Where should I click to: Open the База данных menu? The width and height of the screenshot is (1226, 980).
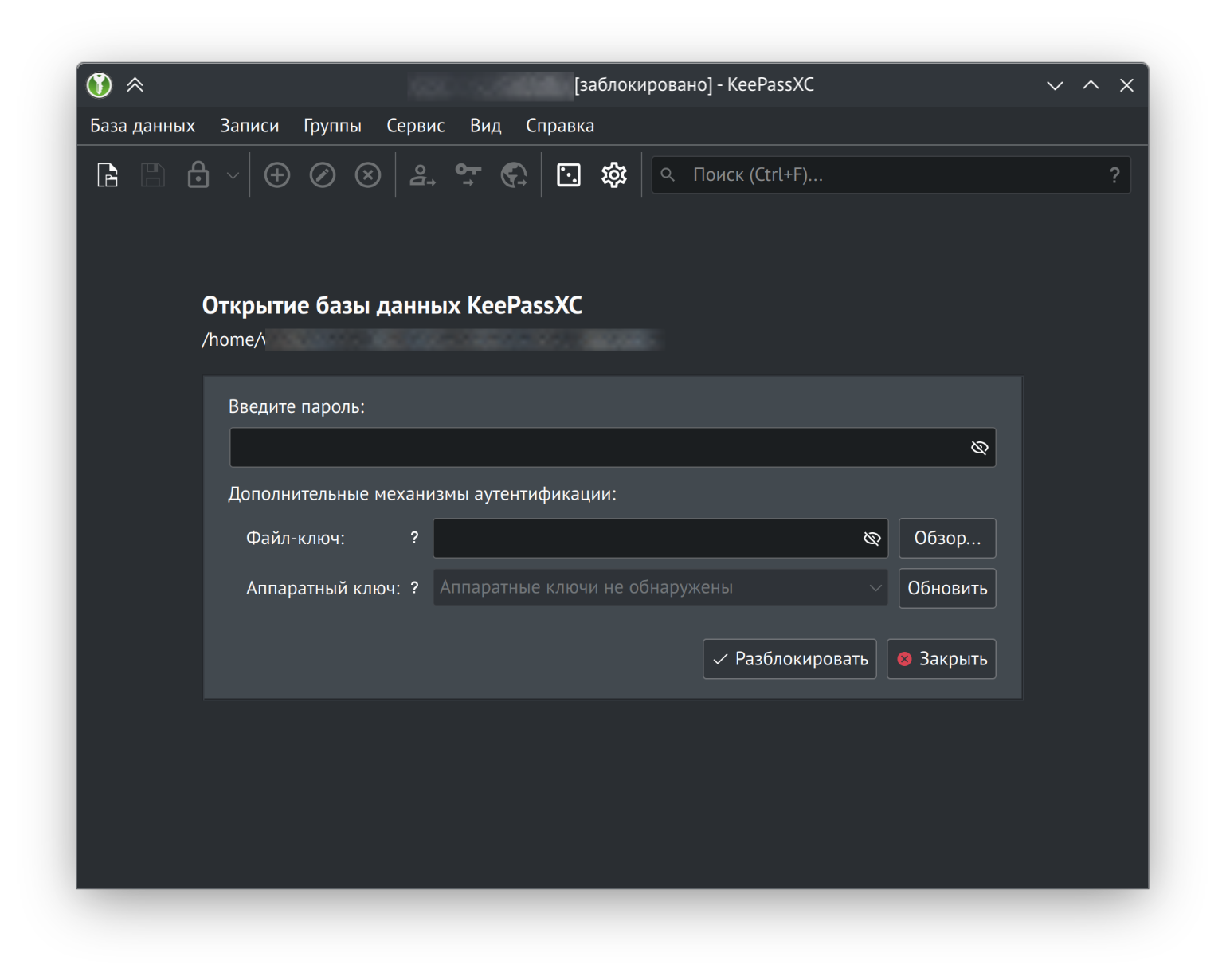[x=143, y=126]
